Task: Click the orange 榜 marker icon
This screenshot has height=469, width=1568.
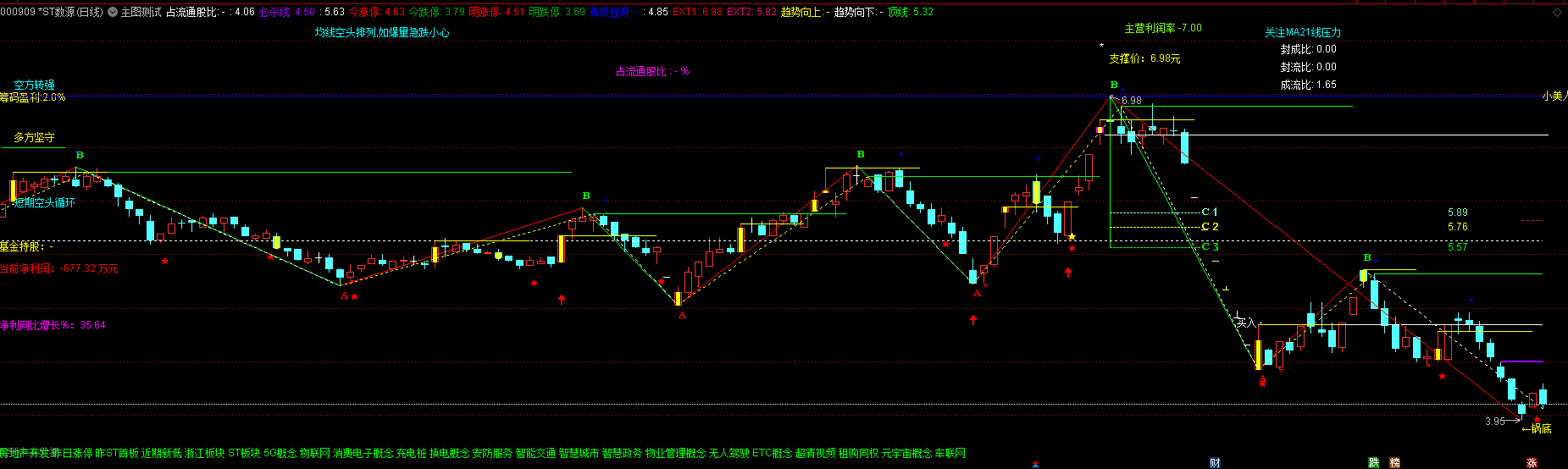Action: pos(1394,462)
